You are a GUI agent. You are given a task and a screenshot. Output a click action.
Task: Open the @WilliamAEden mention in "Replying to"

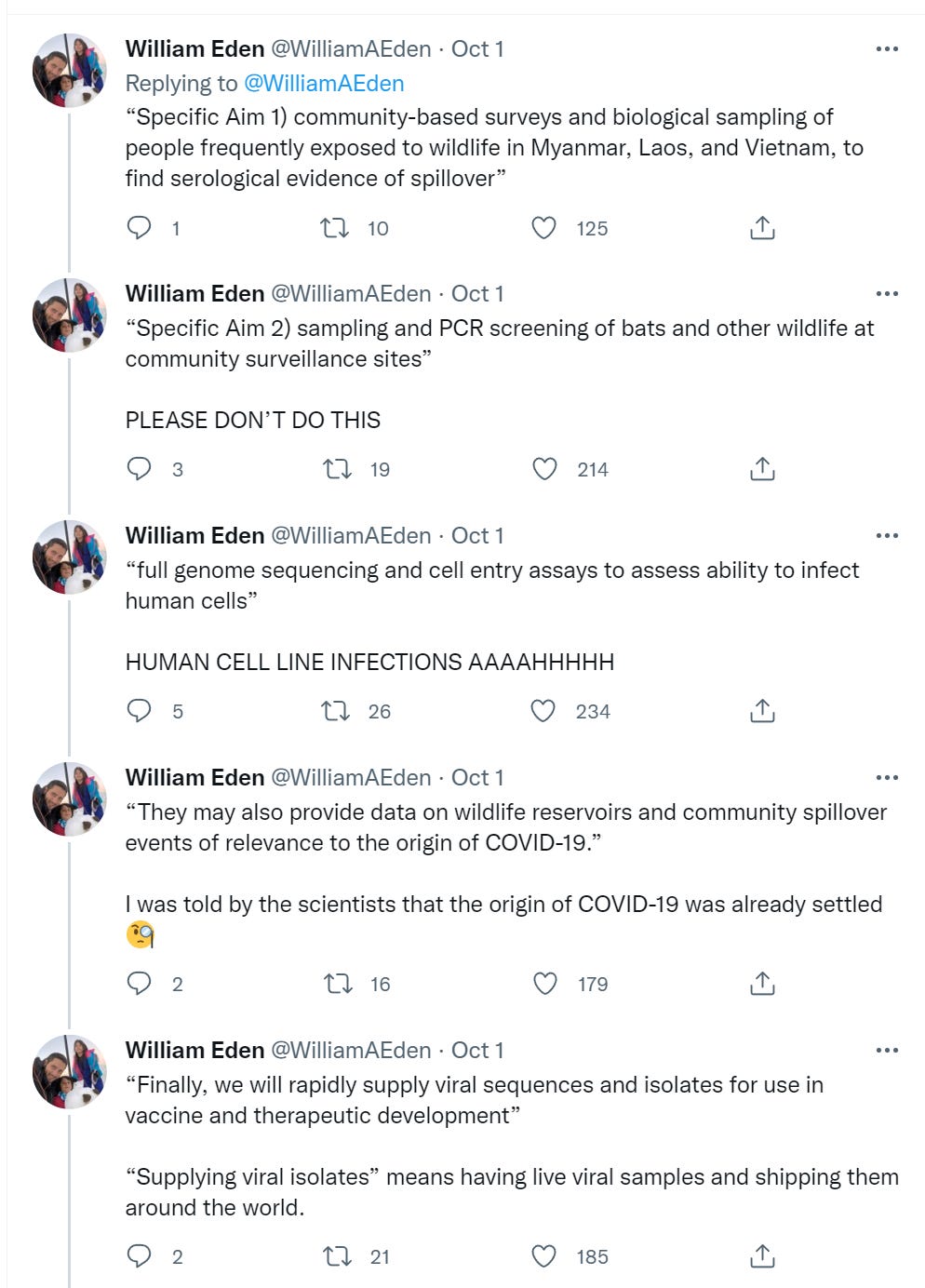coord(324,83)
